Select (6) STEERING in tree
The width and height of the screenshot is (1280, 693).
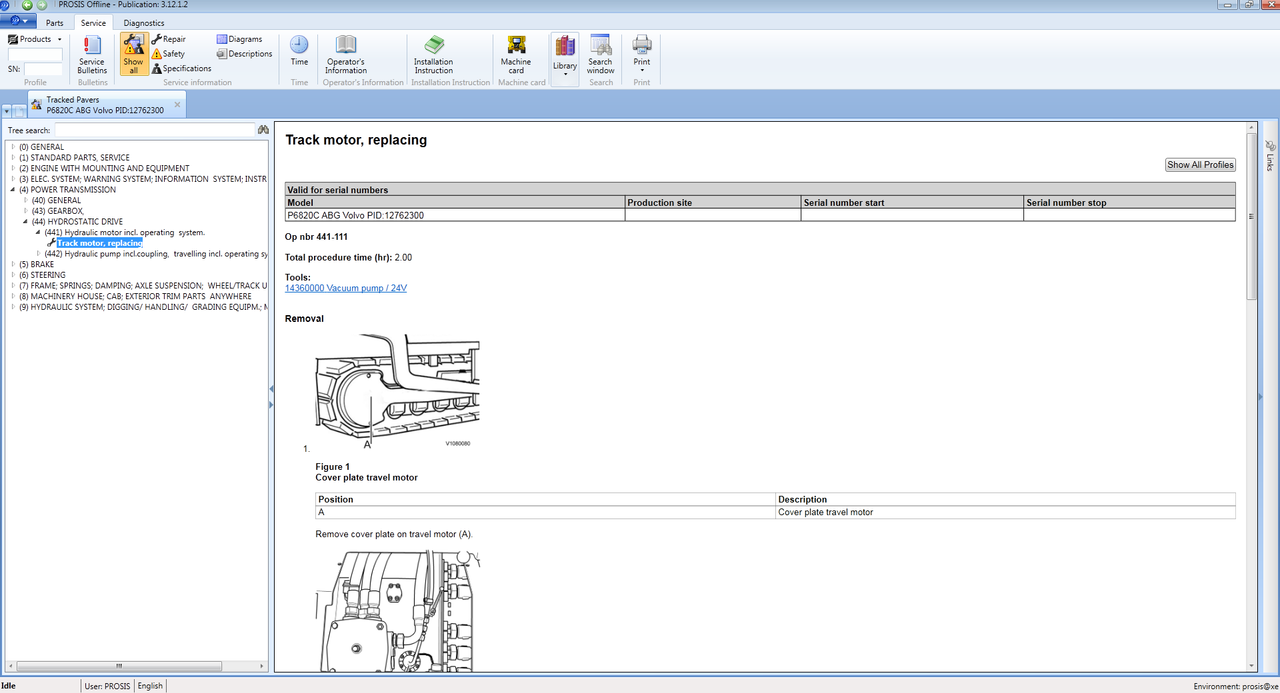click(42, 275)
